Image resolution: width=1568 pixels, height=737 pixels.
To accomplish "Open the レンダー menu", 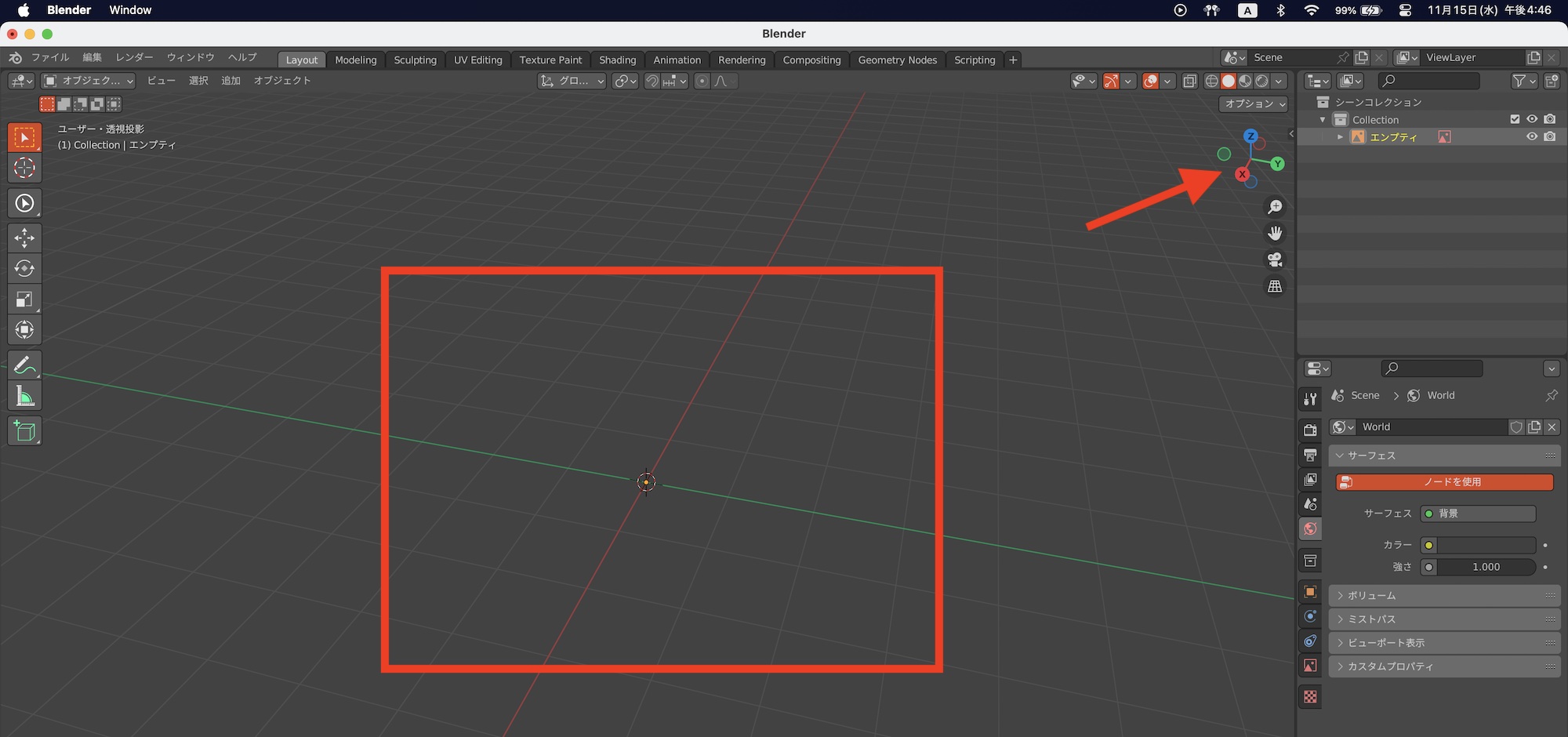I will click(x=134, y=57).
